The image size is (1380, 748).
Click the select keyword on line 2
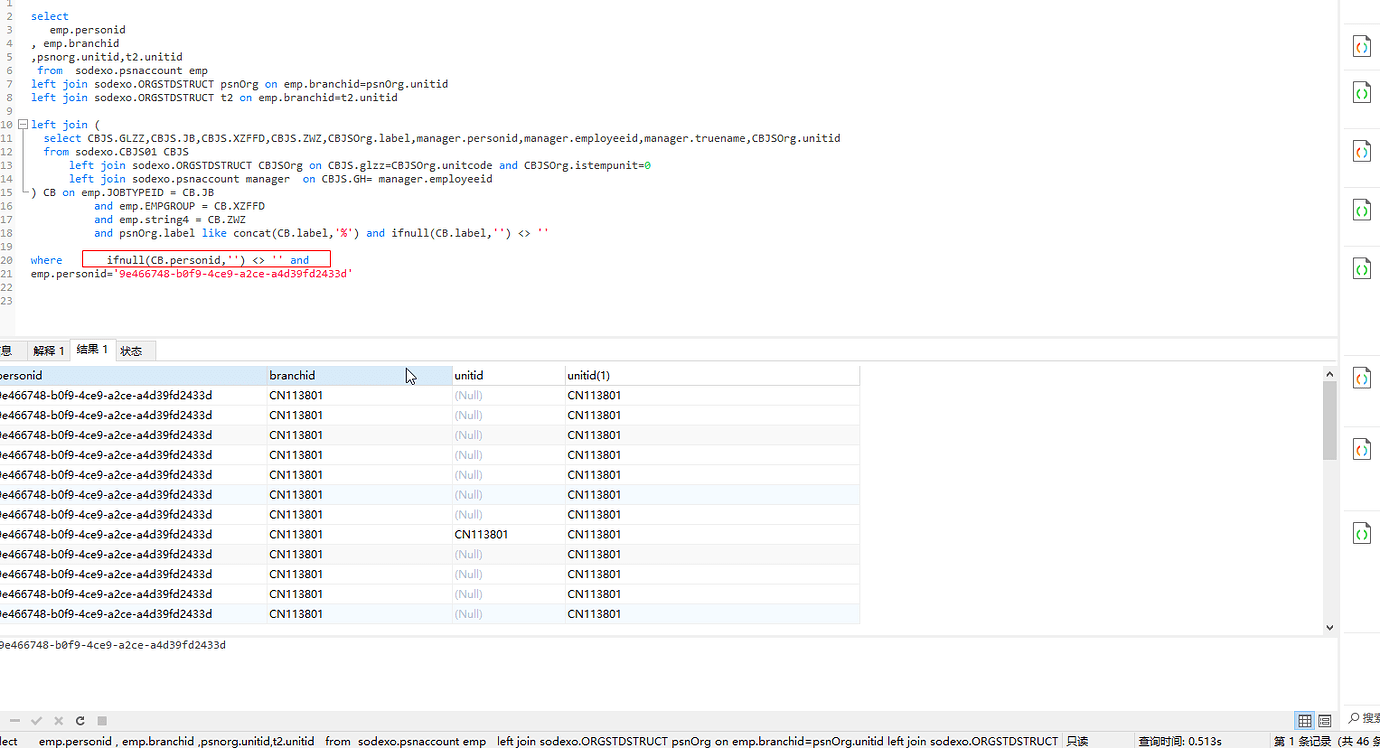(x=50, y=16)
